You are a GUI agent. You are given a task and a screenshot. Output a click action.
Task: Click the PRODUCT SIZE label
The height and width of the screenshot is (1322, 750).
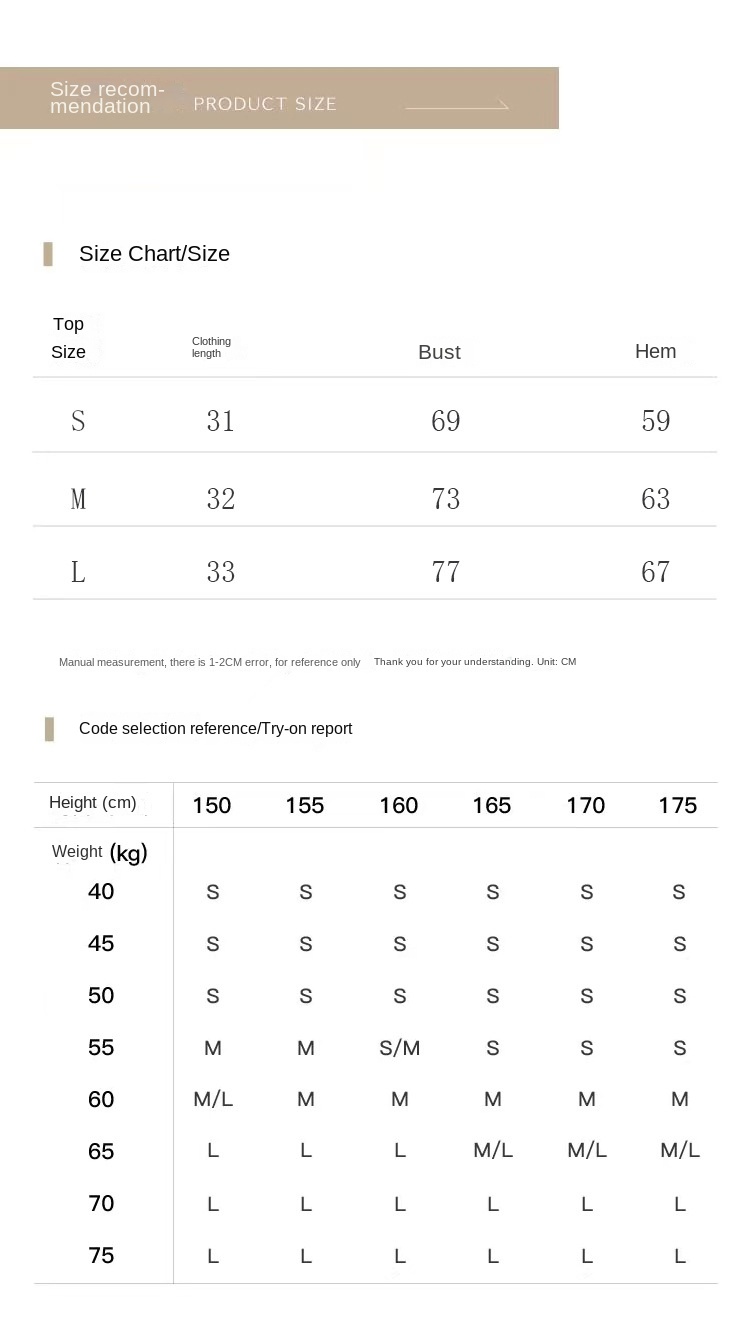coord(265,104)
